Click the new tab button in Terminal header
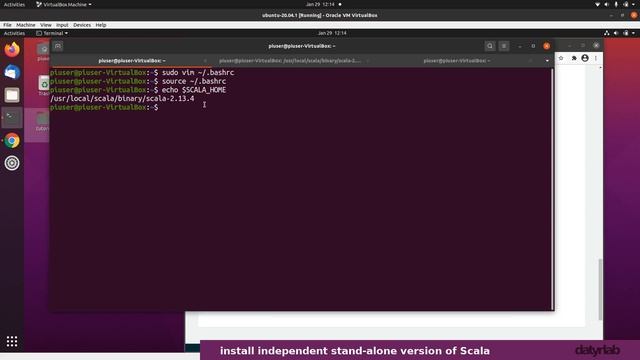Viewport: 640px width, 360px height. tap(58, 46)
